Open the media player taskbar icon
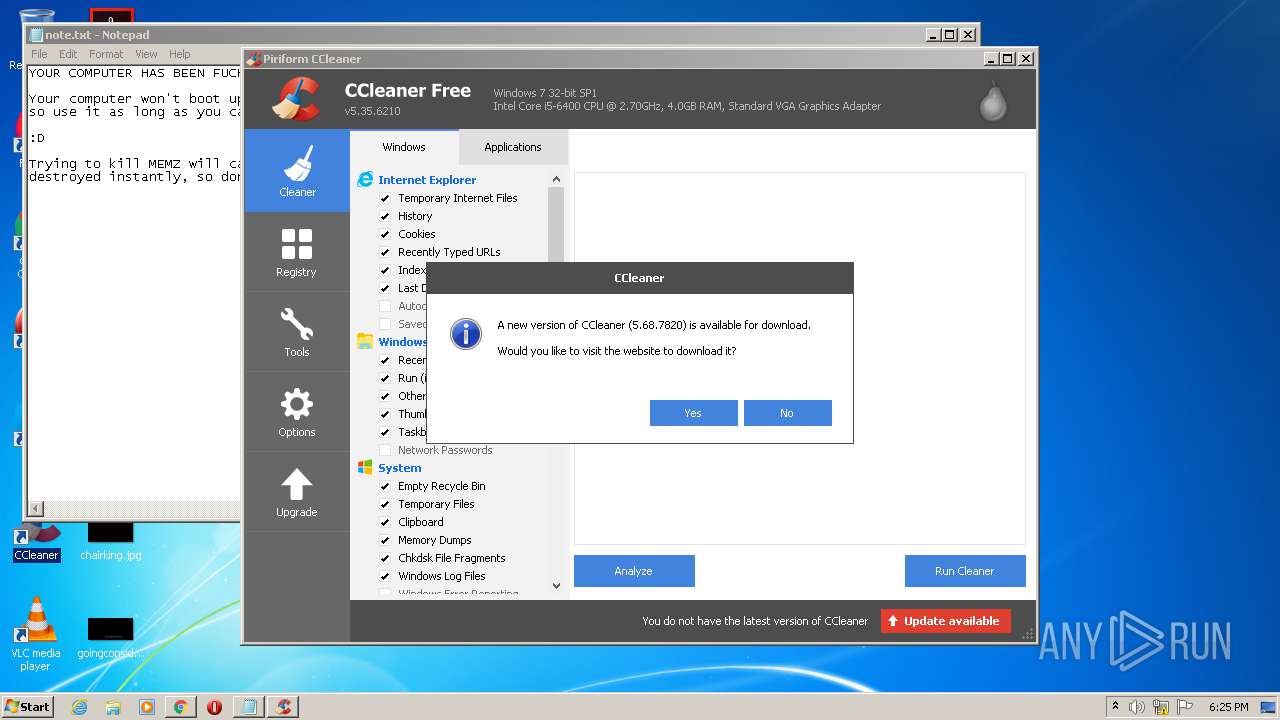Screen dimensions: 1280x720 point(147,707)
